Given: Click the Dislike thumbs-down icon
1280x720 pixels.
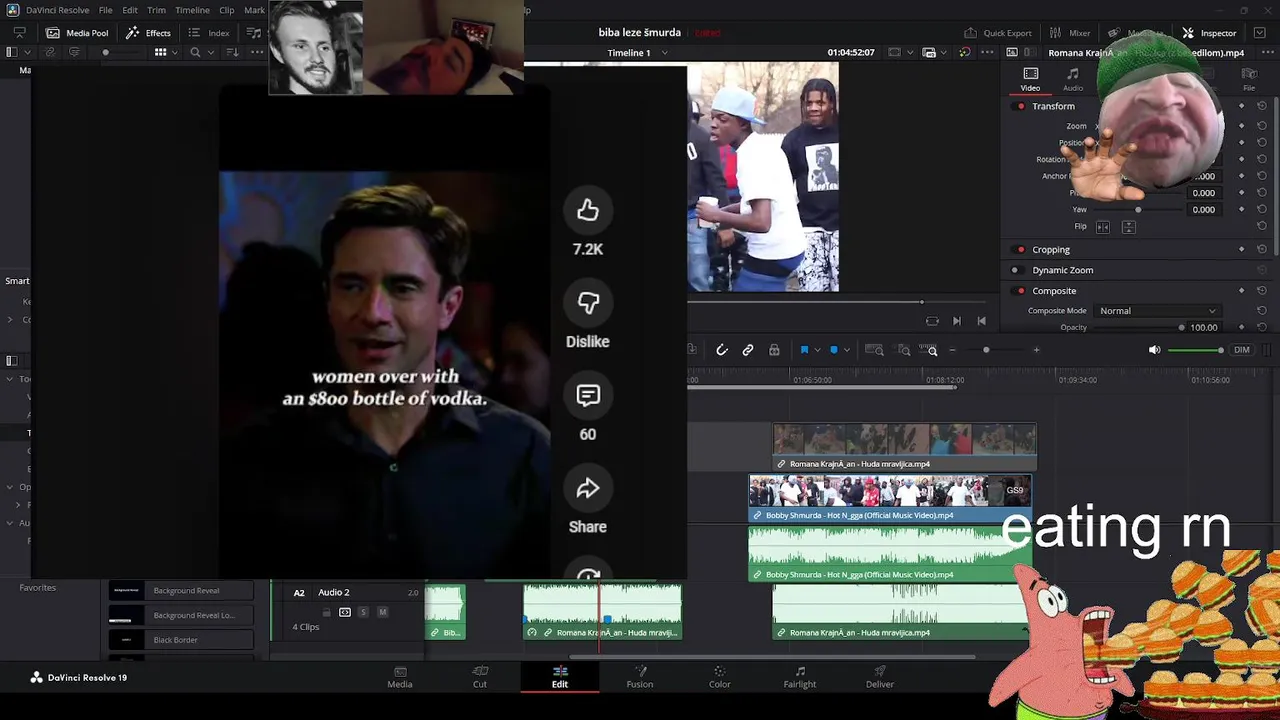Looking at the screenshot, I should [588, 303].
